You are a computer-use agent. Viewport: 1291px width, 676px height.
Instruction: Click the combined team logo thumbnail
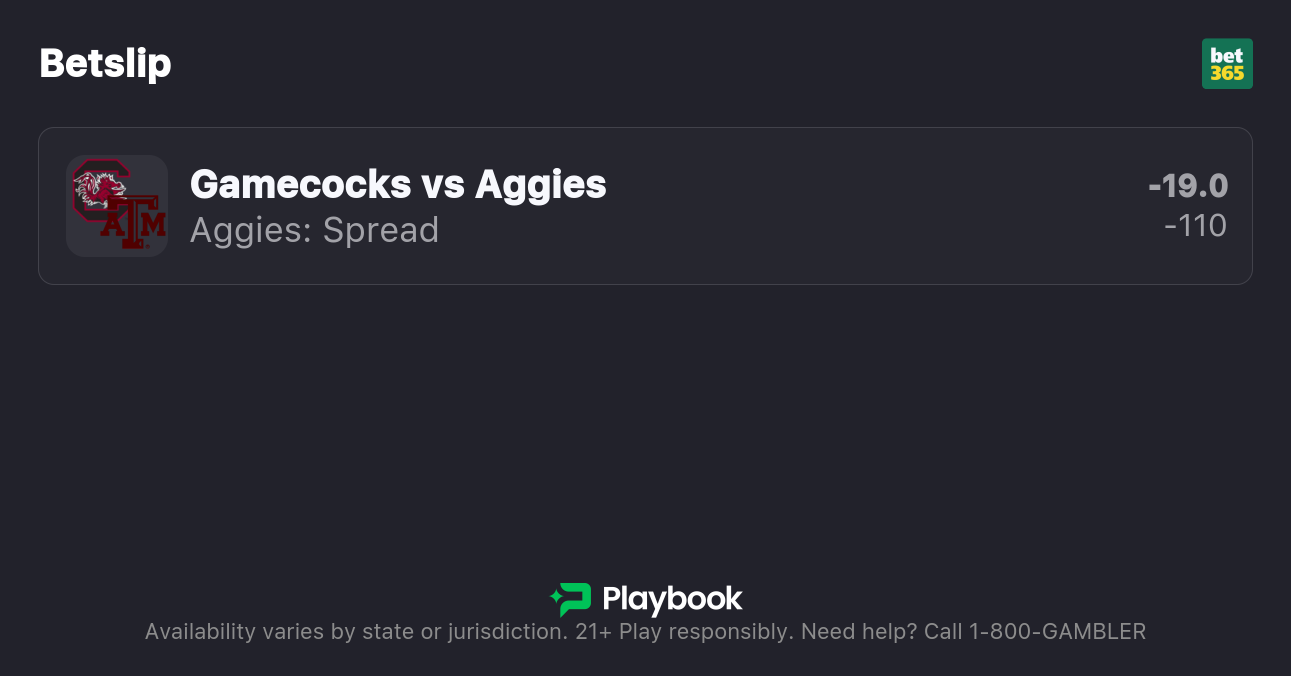coord(116,206)
